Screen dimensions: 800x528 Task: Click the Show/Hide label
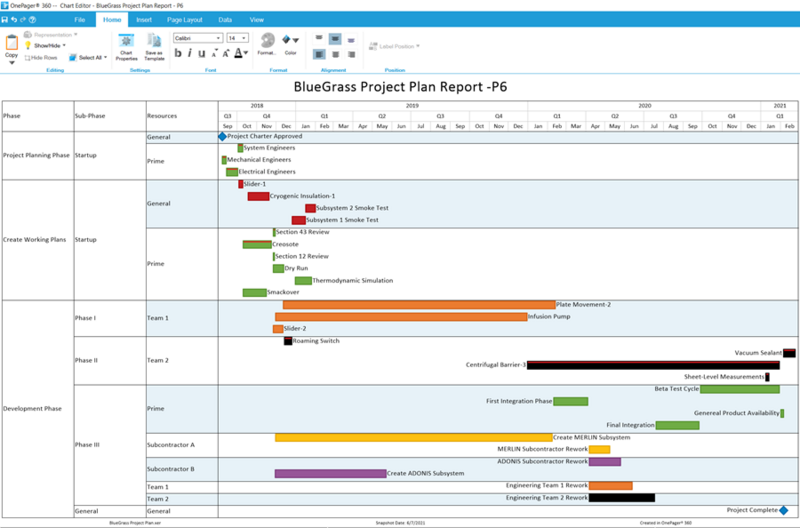[x=47, y=45]
